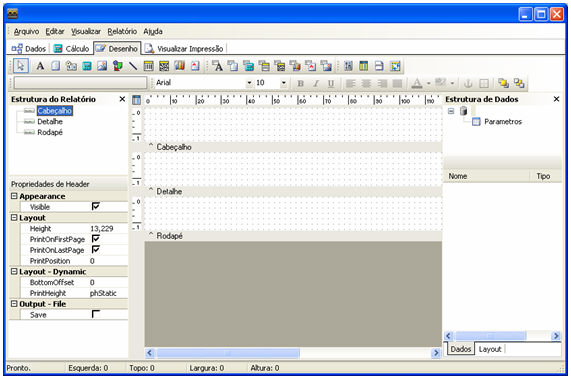The image size is (571, 380).
Task: Select the Page Break tool
Action: click(379, 66)
